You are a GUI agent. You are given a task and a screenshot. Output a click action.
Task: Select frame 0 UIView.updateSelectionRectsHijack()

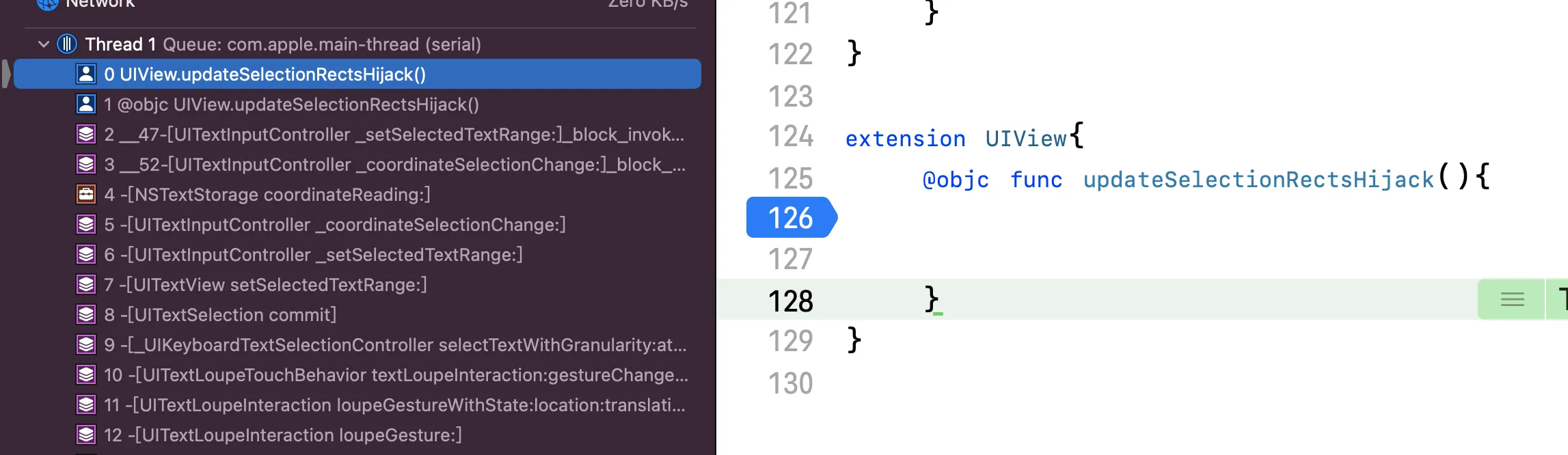pyautogui.click(x=265, y=74)
